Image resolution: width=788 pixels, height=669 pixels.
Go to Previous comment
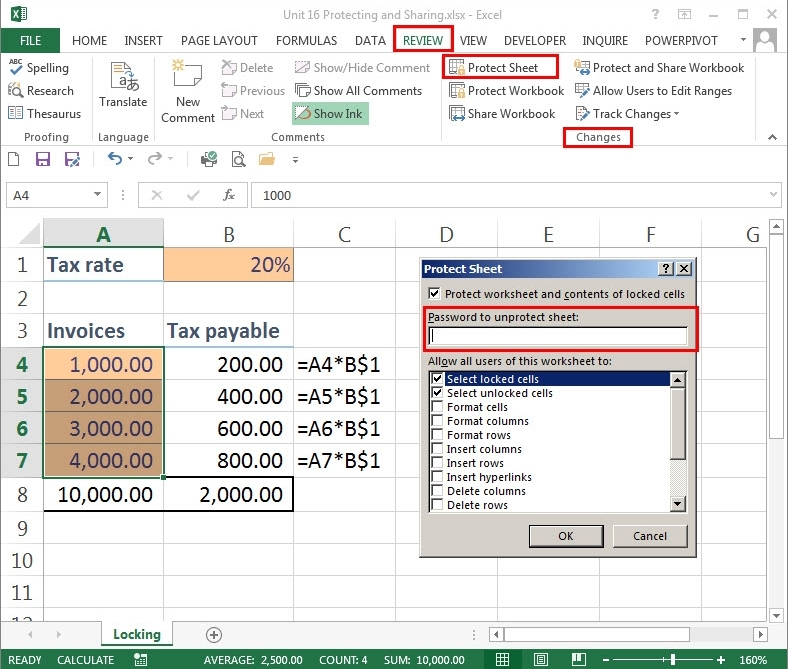253,90
